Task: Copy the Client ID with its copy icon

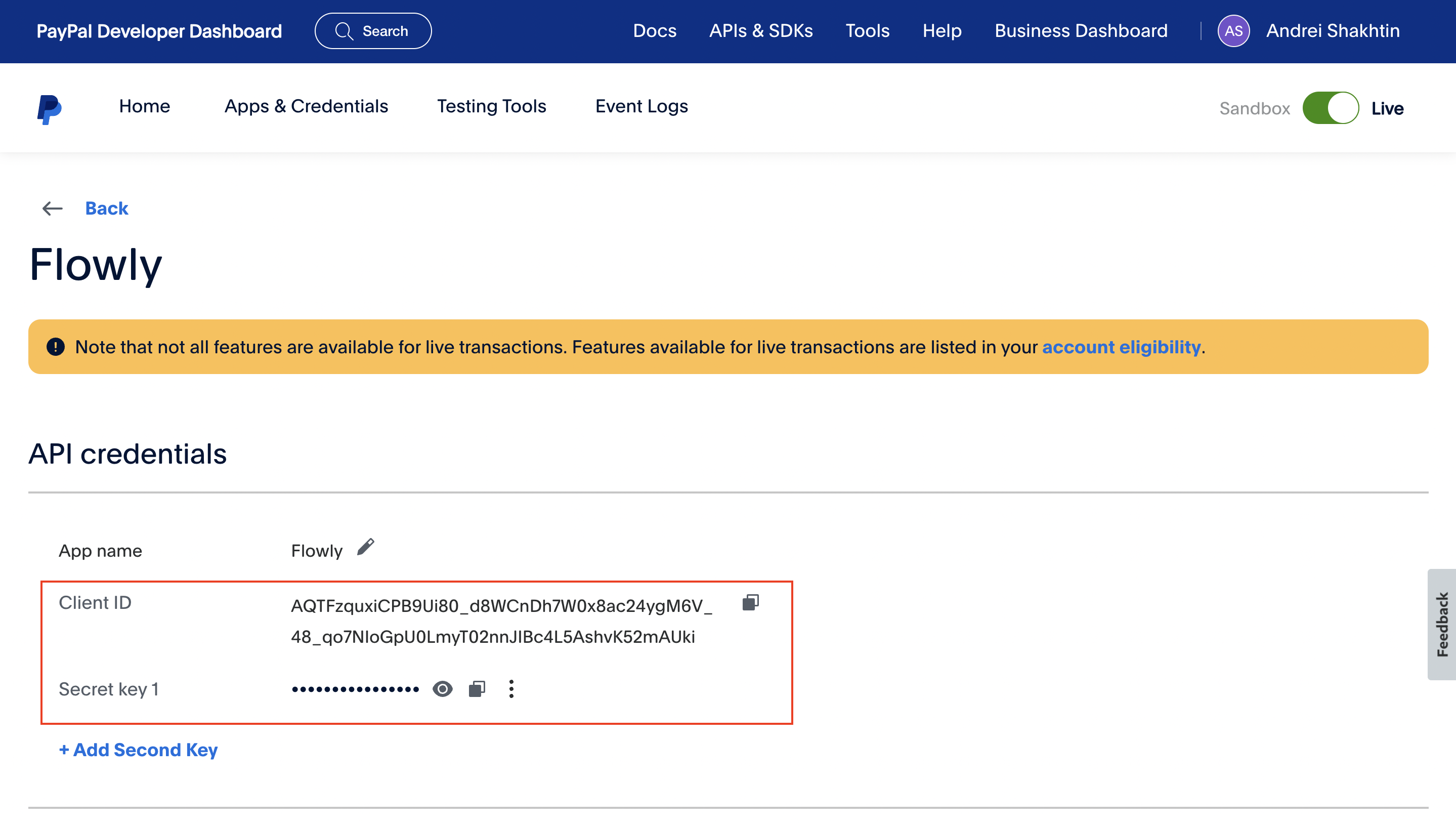Action: 750,602
